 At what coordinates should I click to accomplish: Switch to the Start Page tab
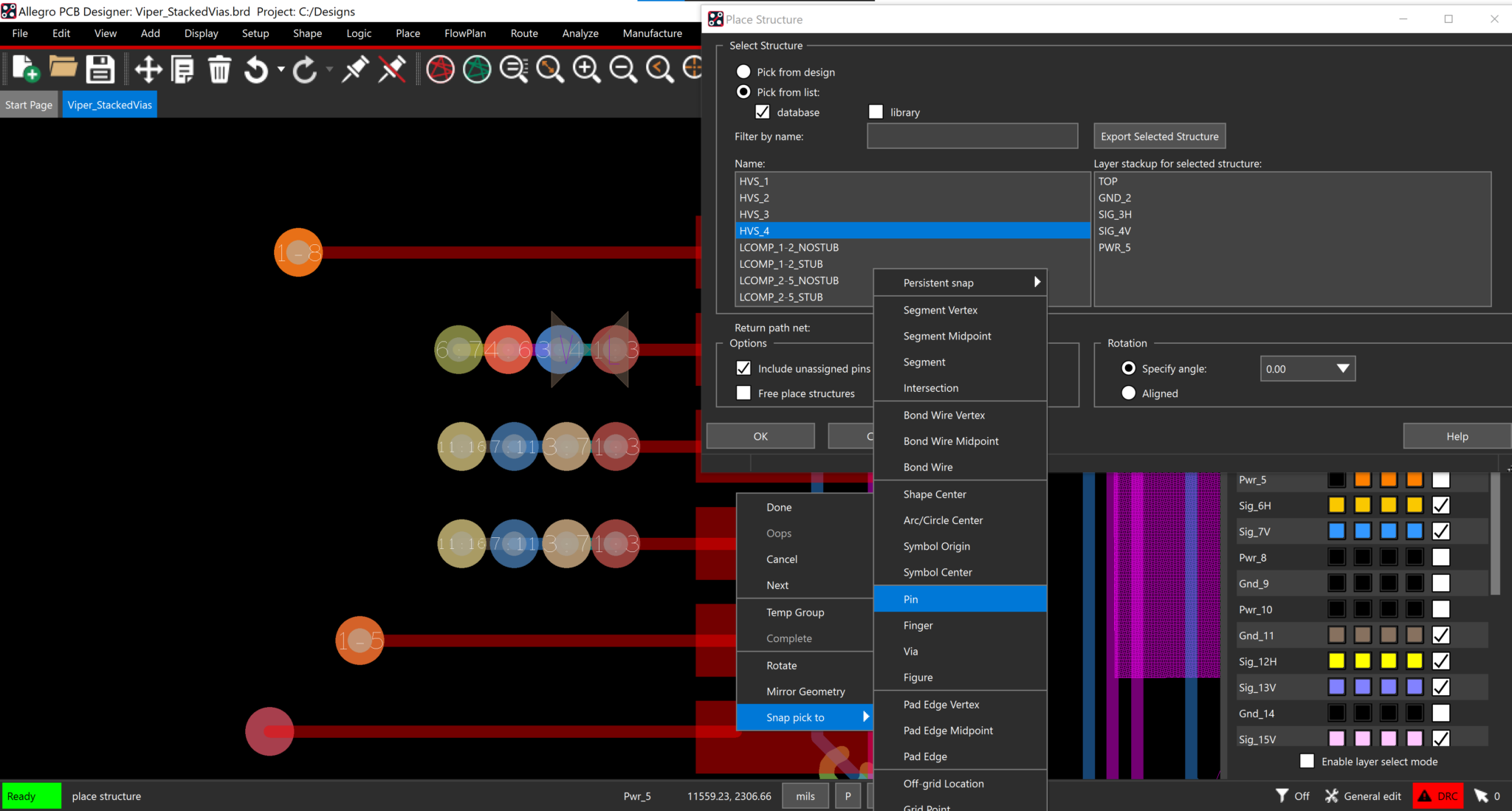(29, 104)
